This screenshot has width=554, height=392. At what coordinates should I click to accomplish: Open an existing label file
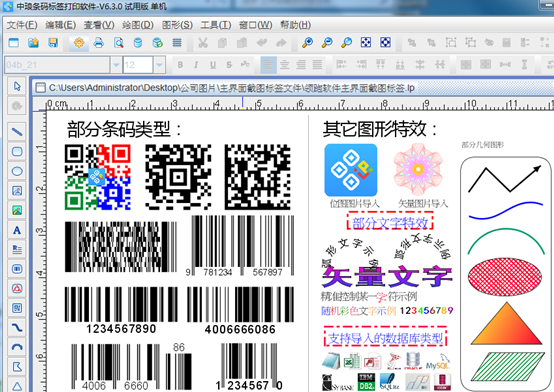coord(34,43)
